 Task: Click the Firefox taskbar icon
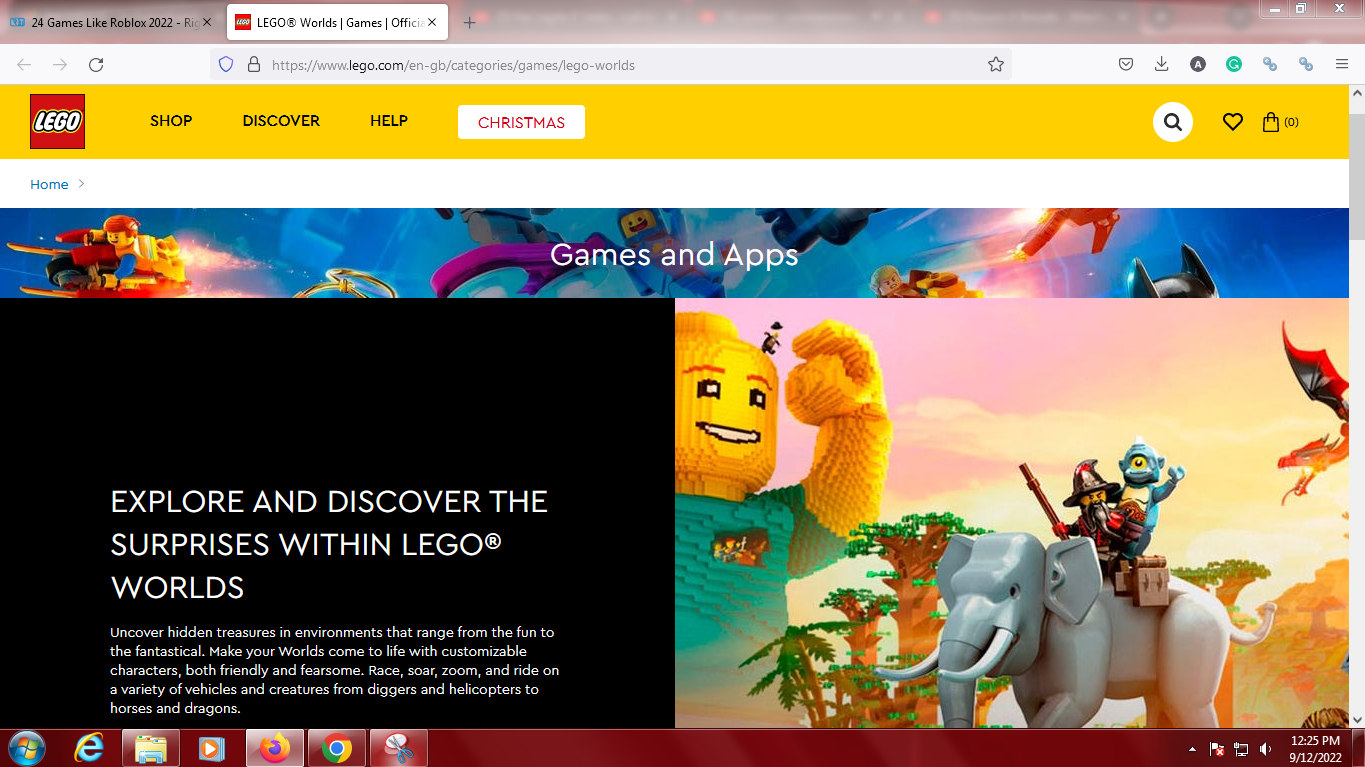(x=274, y=748)
